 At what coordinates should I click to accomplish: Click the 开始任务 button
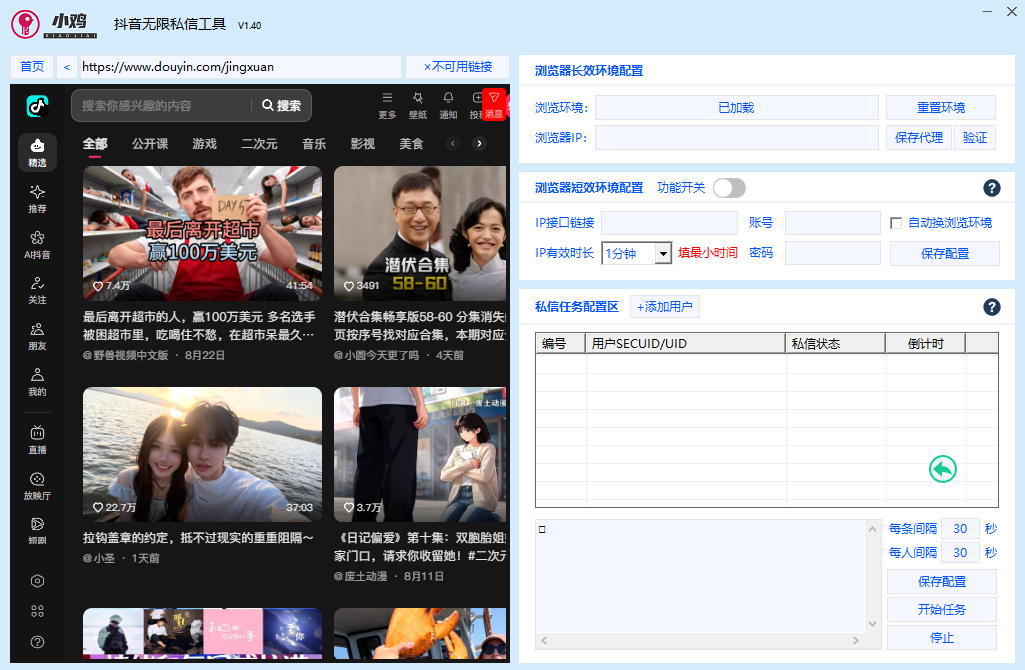941,609
